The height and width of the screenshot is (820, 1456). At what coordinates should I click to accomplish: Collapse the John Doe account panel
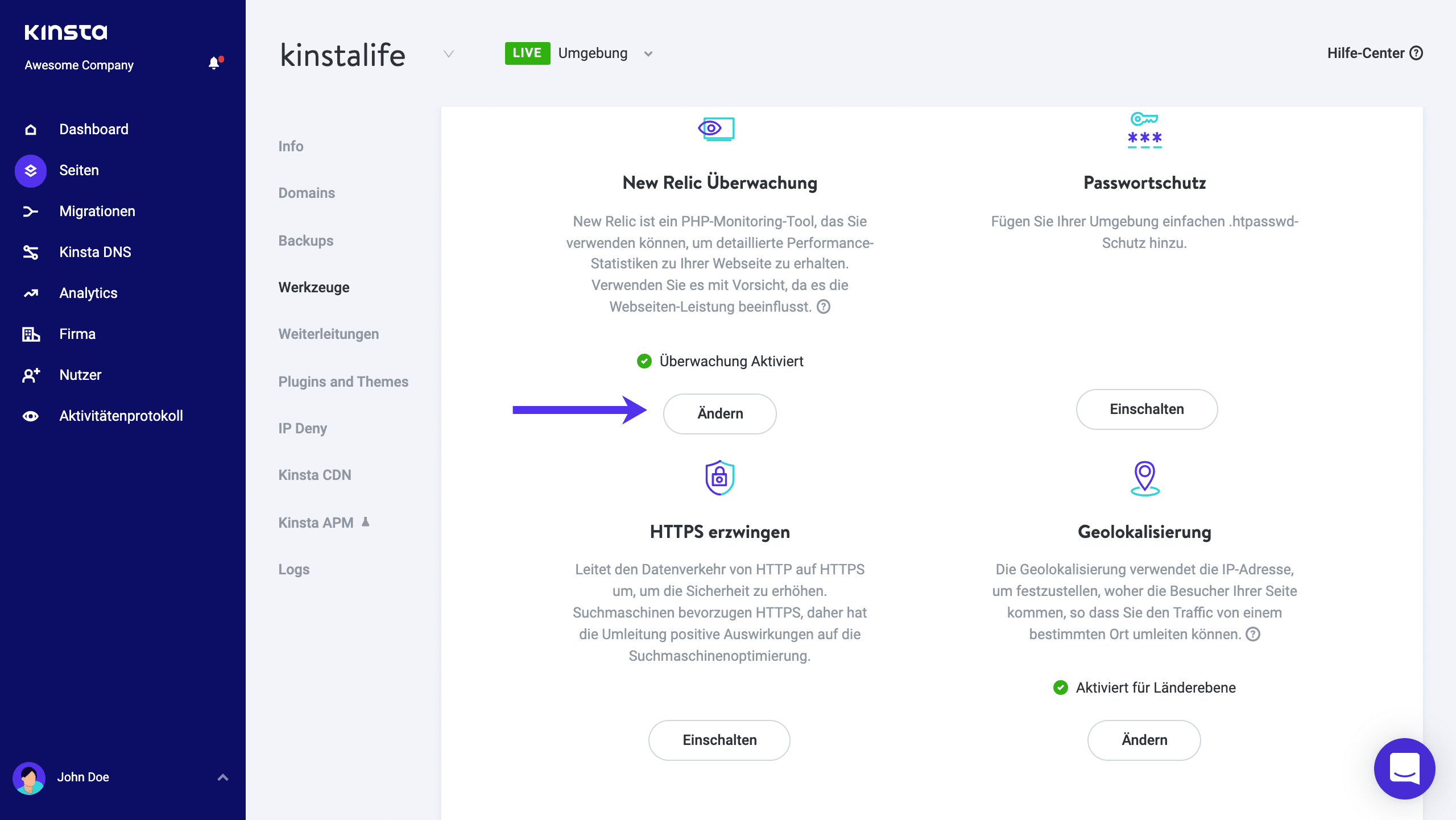coord(222,777)
